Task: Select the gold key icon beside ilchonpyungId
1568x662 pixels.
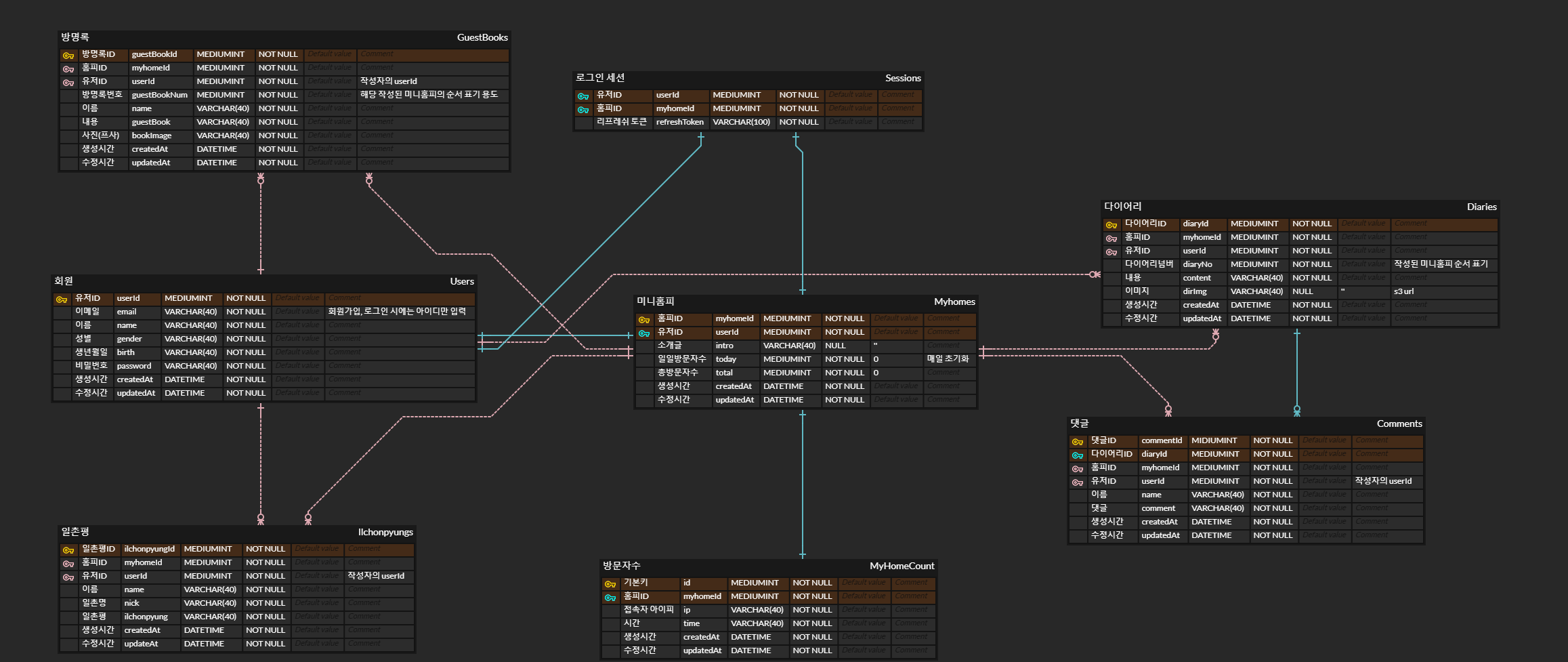Action: coord(68,550)
